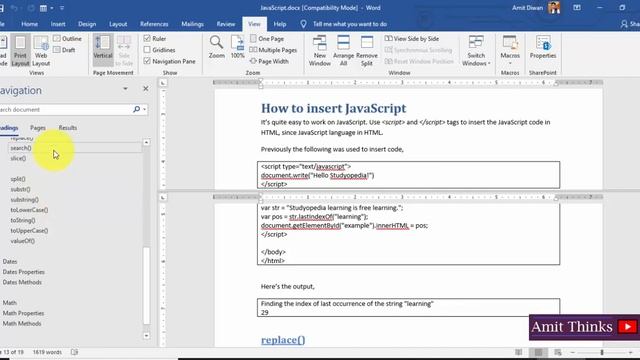Enable View Side by Side
Screen dimensions: 640x360
[x=412, y=39]
